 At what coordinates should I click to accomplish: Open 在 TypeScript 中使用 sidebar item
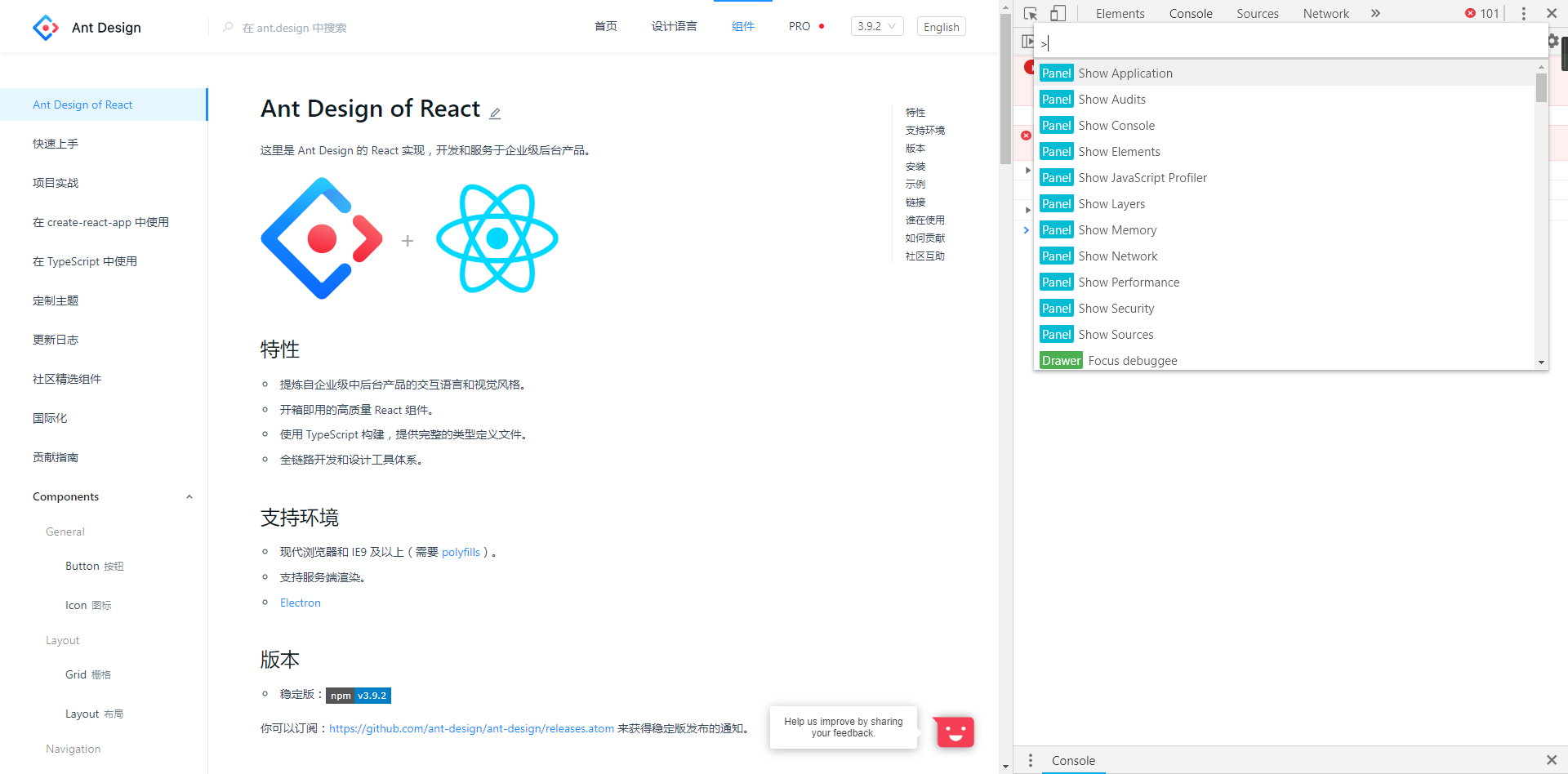tap(104, 261)
